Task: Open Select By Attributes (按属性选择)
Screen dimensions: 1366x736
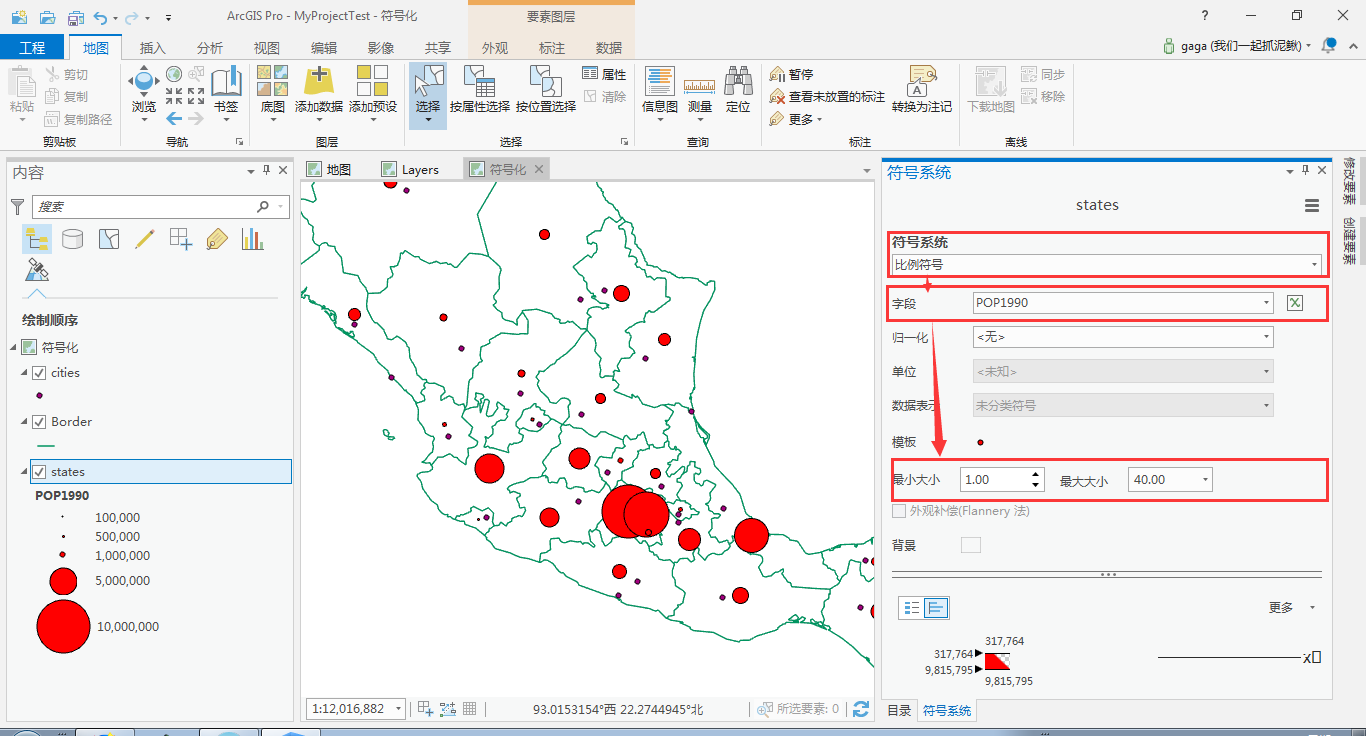Action: 480,90
